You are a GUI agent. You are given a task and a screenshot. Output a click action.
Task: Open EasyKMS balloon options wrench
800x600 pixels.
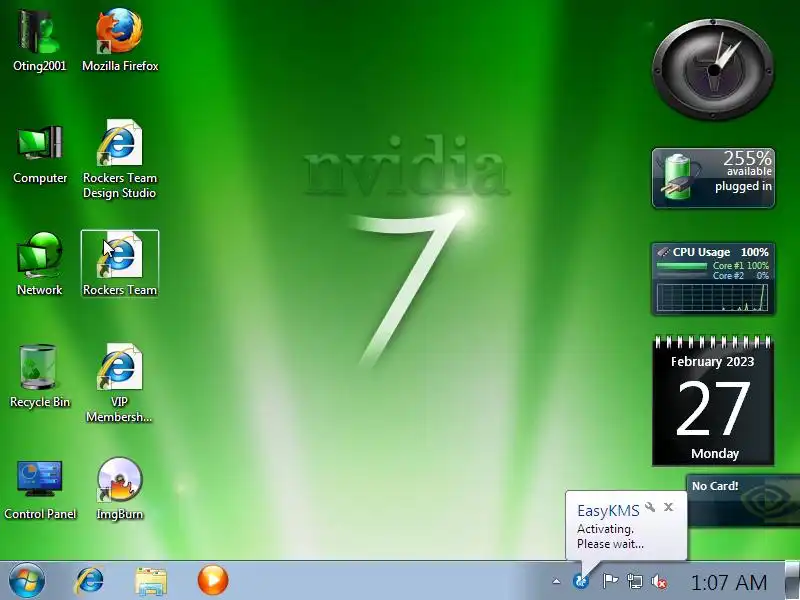point(650,507)
